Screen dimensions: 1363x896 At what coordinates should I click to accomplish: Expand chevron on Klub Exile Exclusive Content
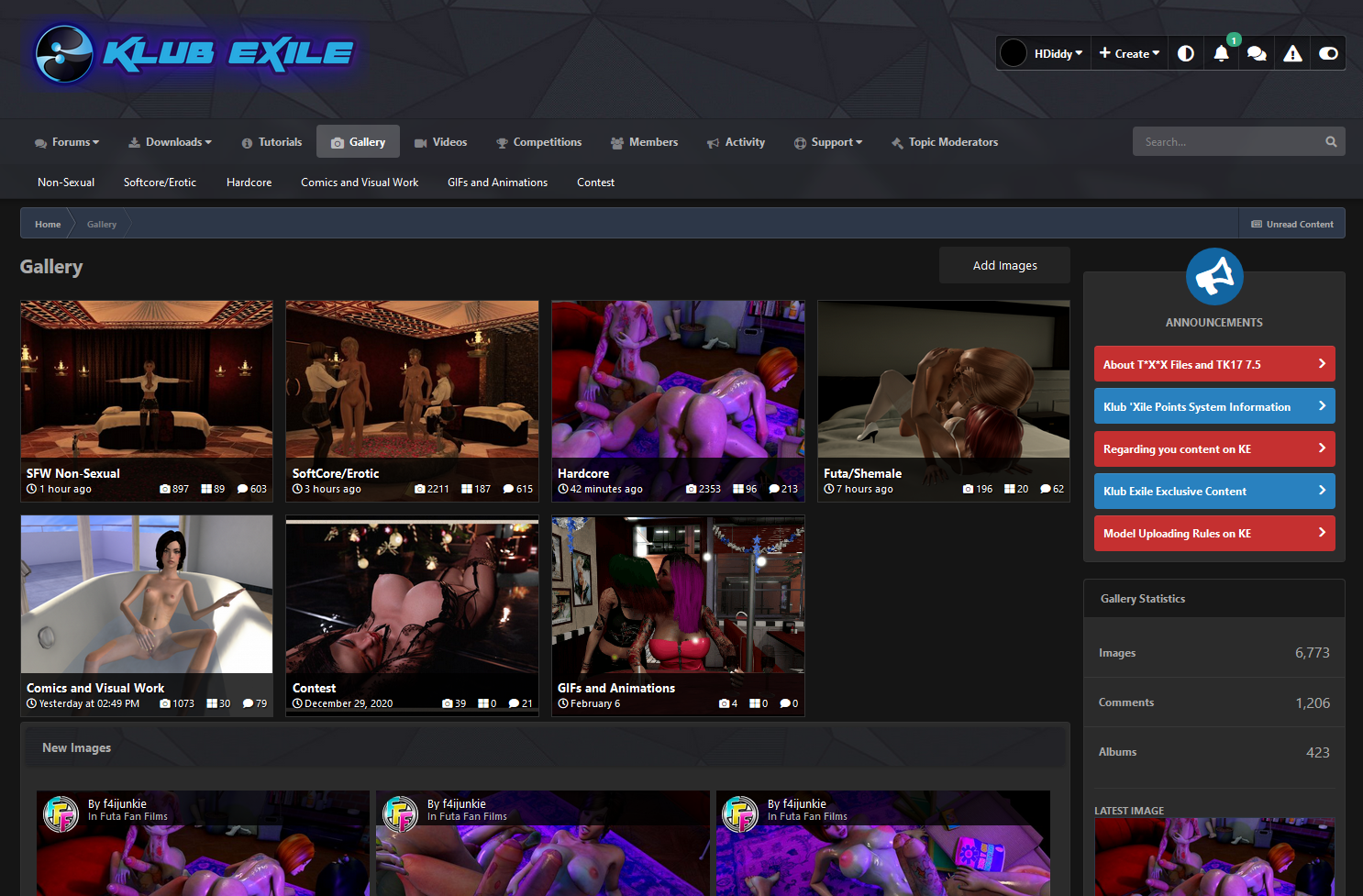pos(1322,490)
